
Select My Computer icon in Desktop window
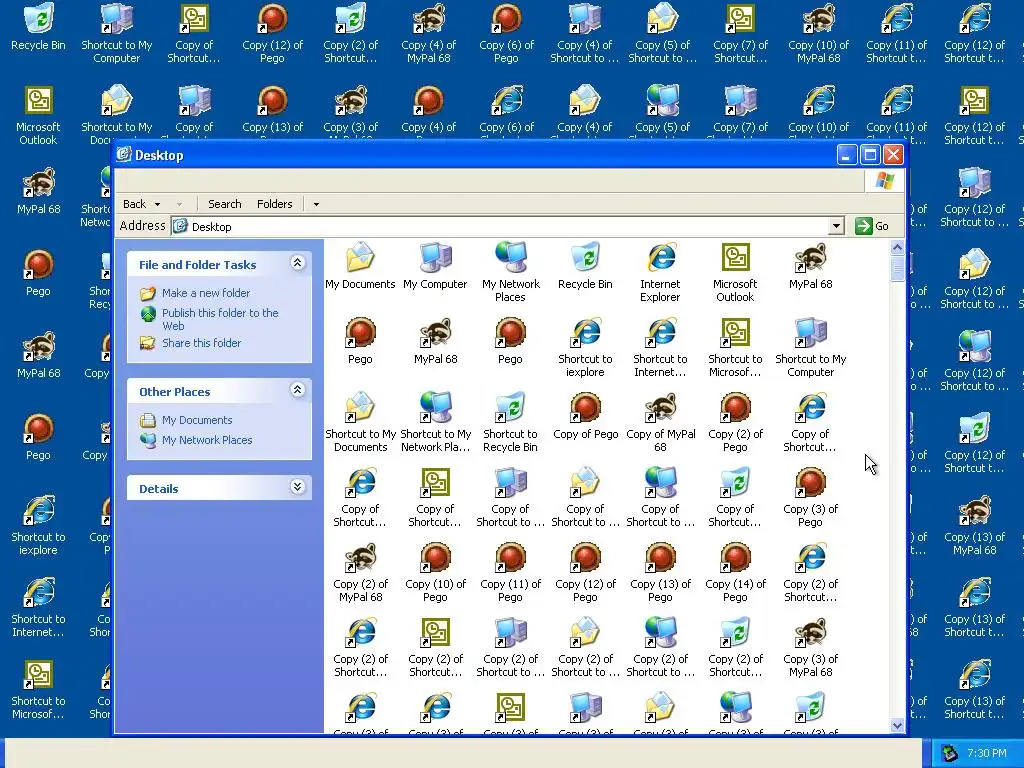tap(435, 266)
